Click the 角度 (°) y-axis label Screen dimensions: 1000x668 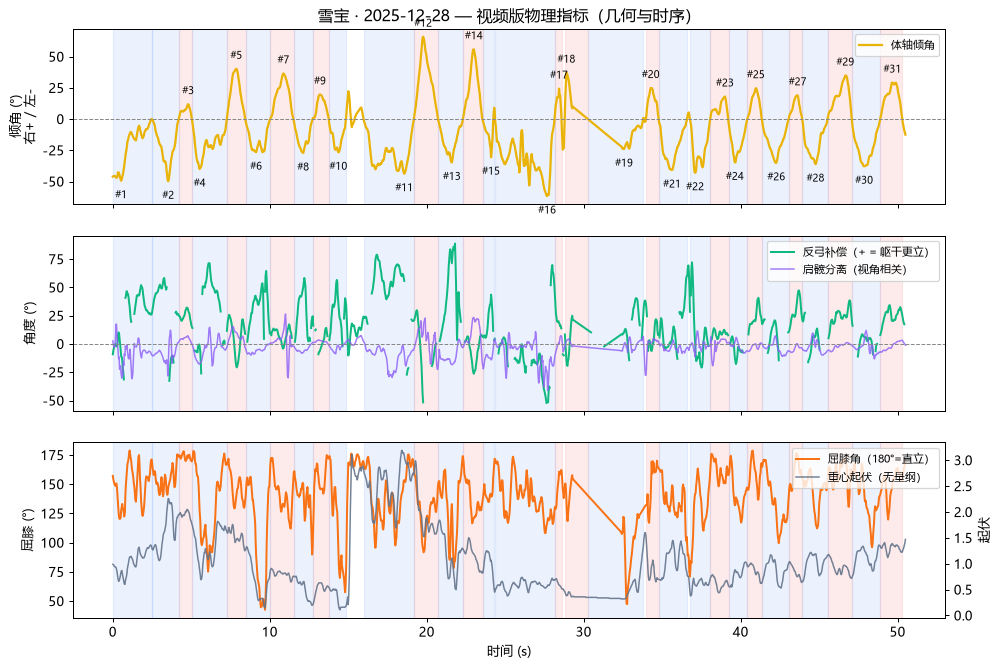coord(29,323)
